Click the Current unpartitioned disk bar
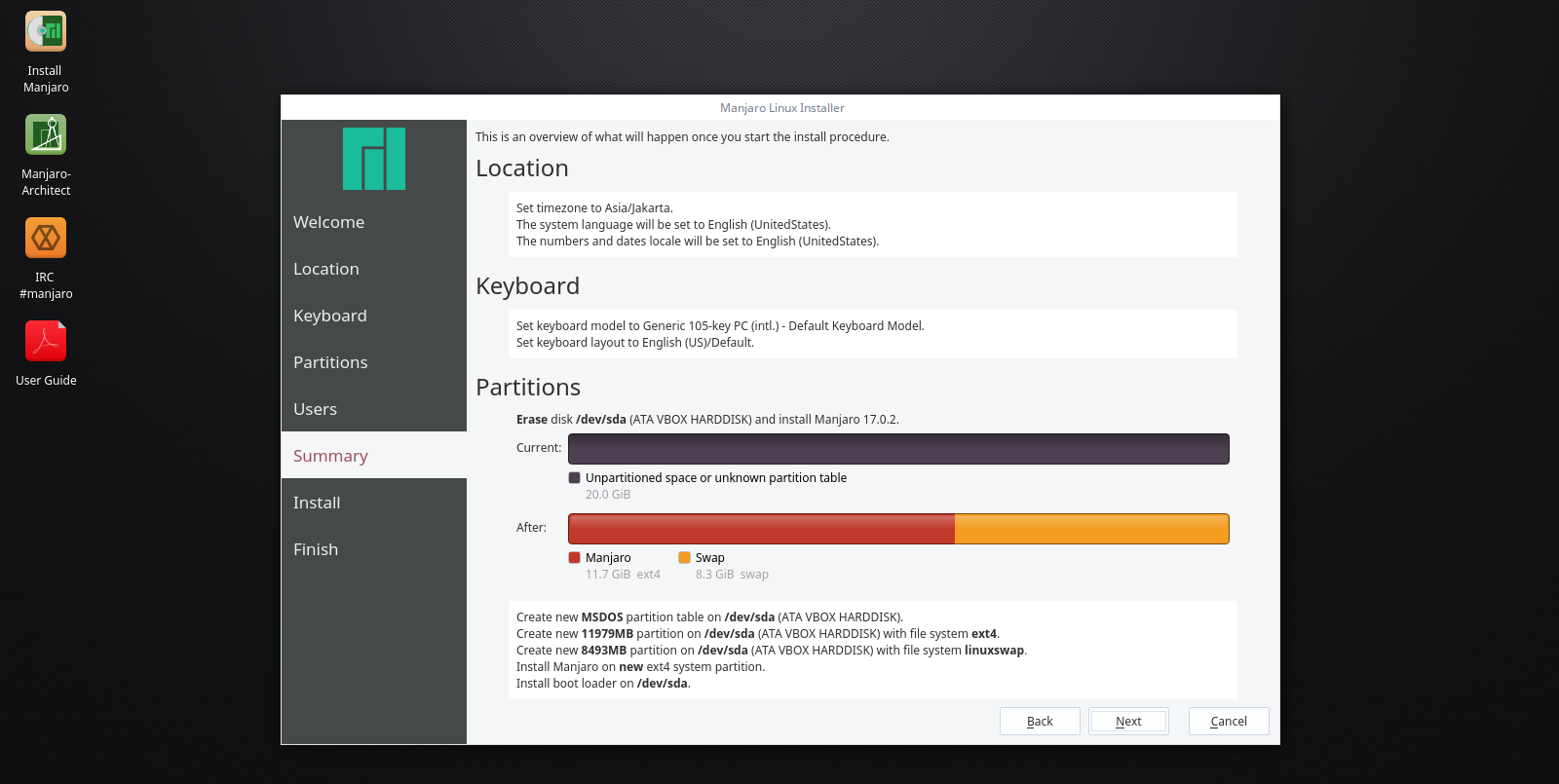The height and width of the screenshot is (784, 1559). pos(898,449)
